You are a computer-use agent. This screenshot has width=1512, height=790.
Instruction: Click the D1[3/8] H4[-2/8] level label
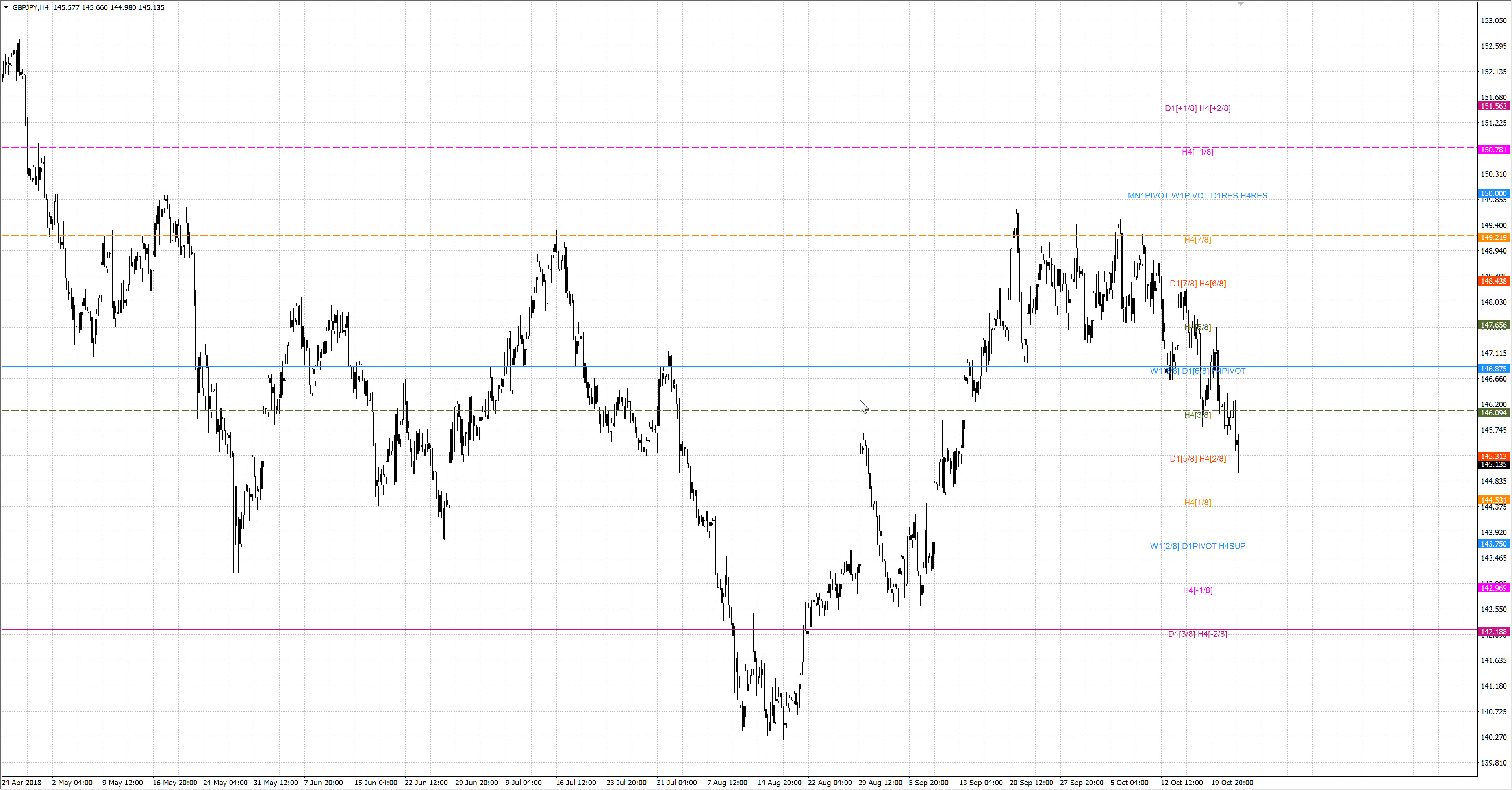1197,634
